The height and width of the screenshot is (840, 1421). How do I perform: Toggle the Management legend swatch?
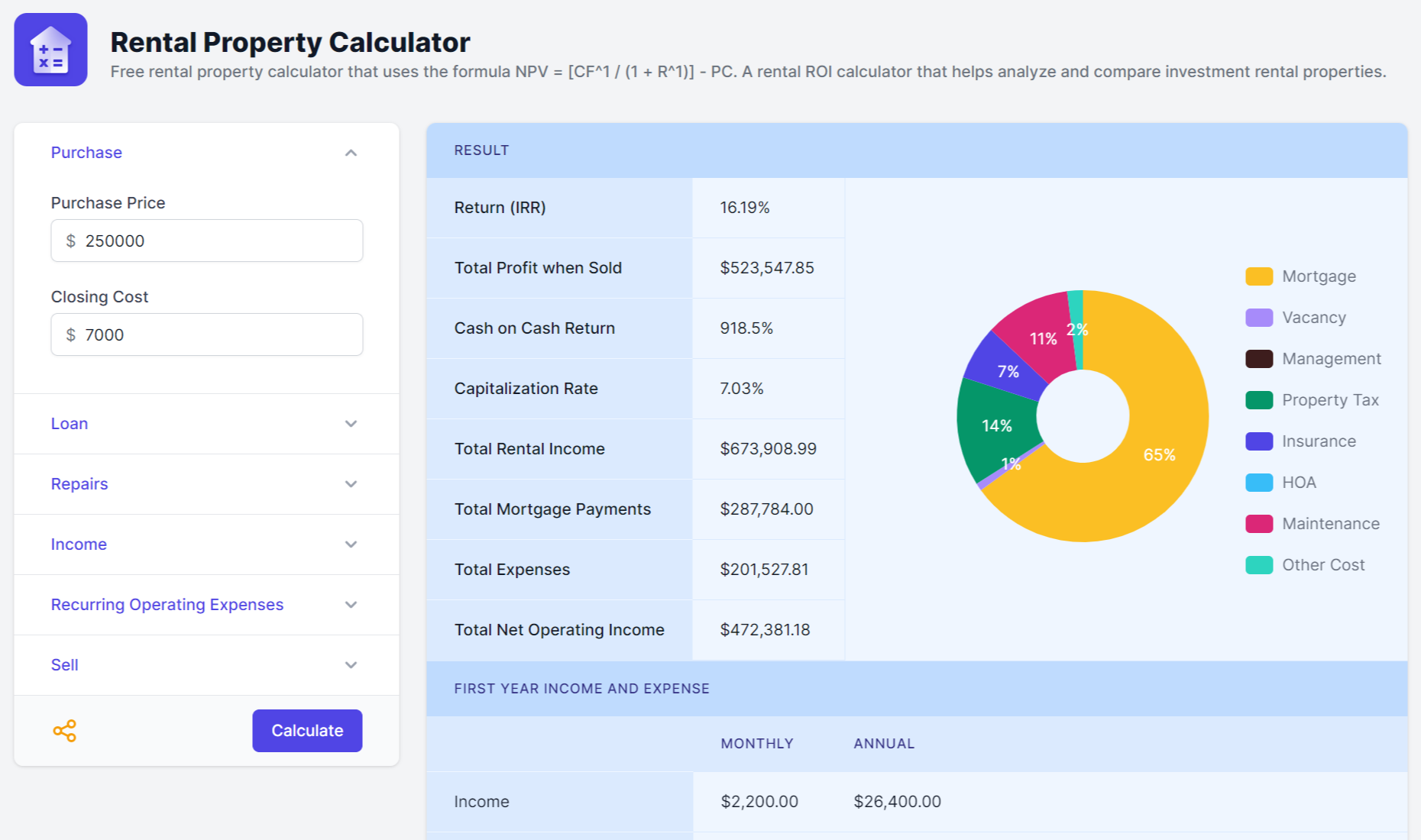coord(1259,359)
